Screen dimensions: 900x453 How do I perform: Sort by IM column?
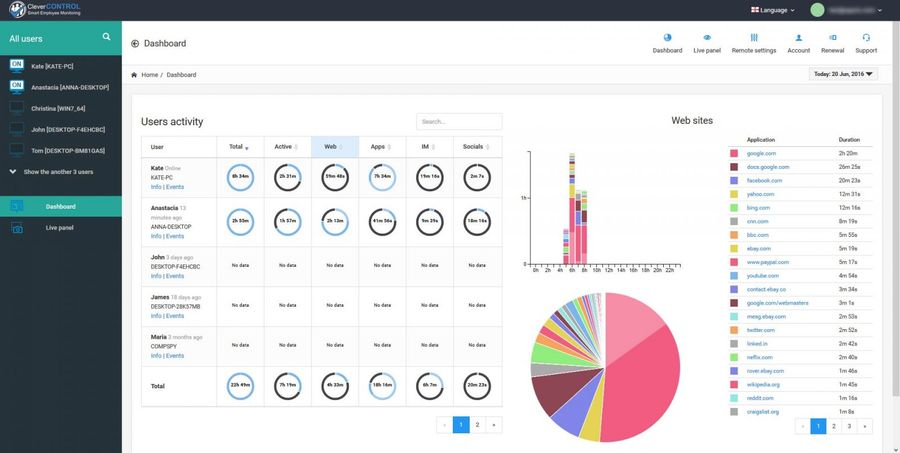coord(429,147)
